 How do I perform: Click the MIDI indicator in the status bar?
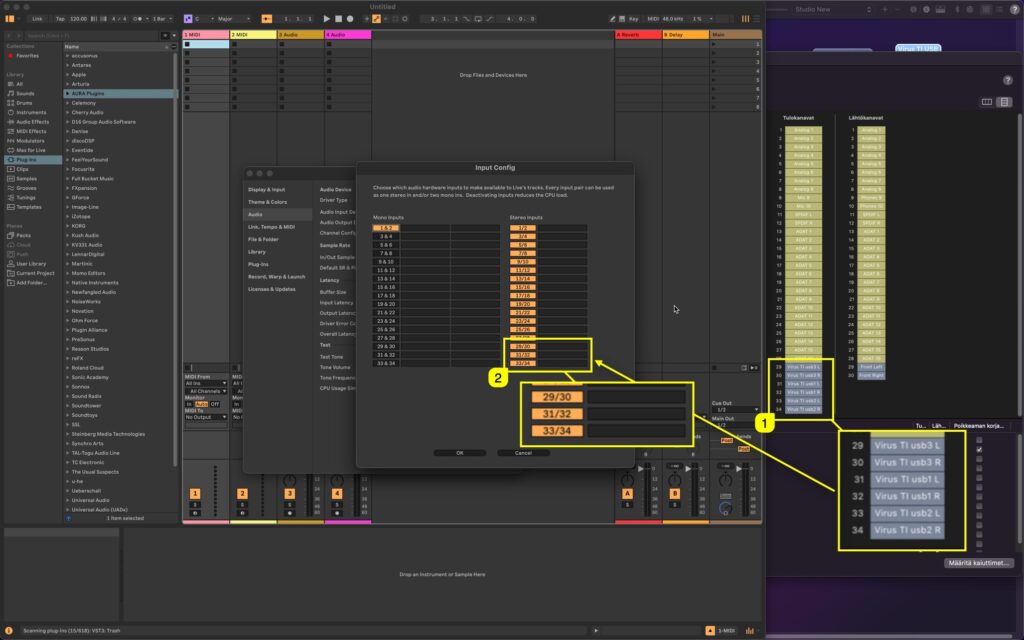[727, 631]
